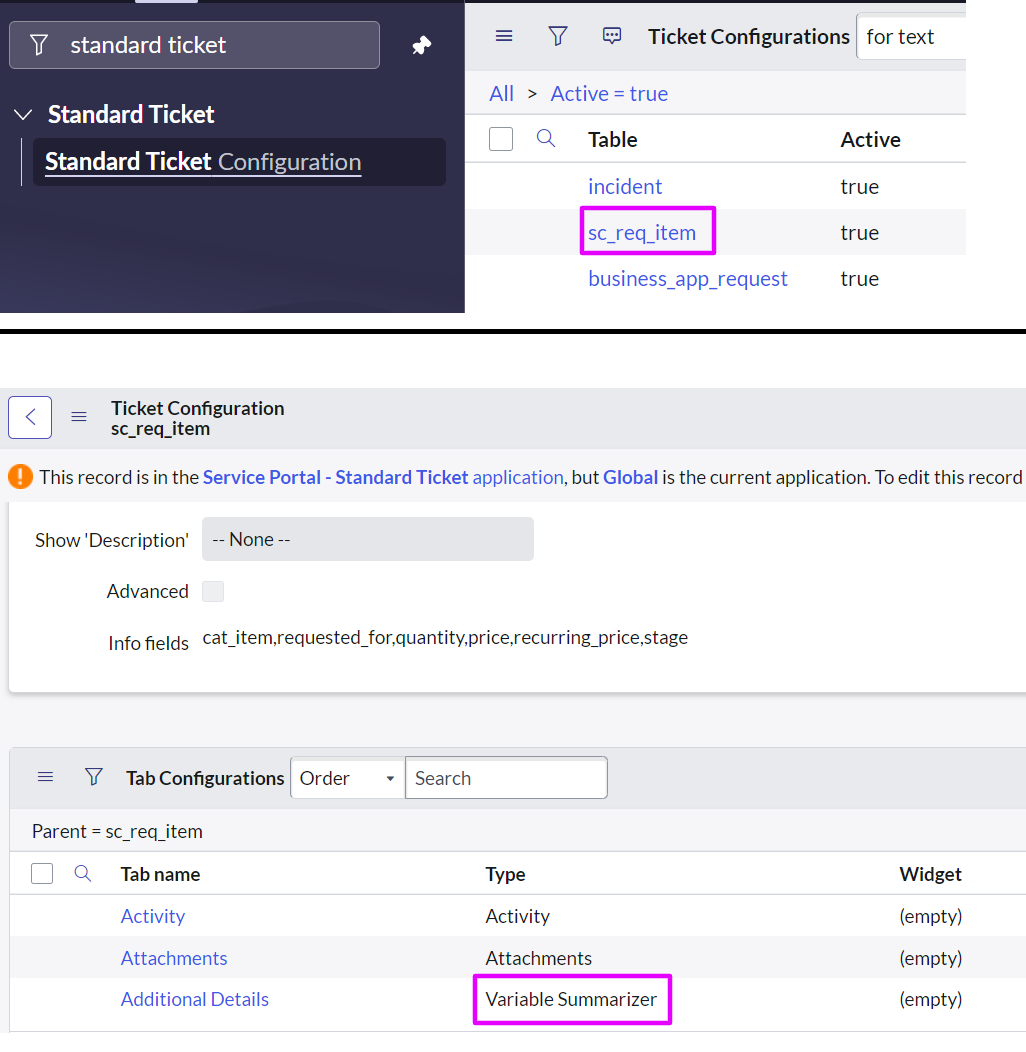Check the select-all box in Ticket Configurations
The height and width of the screenshot is (1052, 1026).
(x=501, y=139)
